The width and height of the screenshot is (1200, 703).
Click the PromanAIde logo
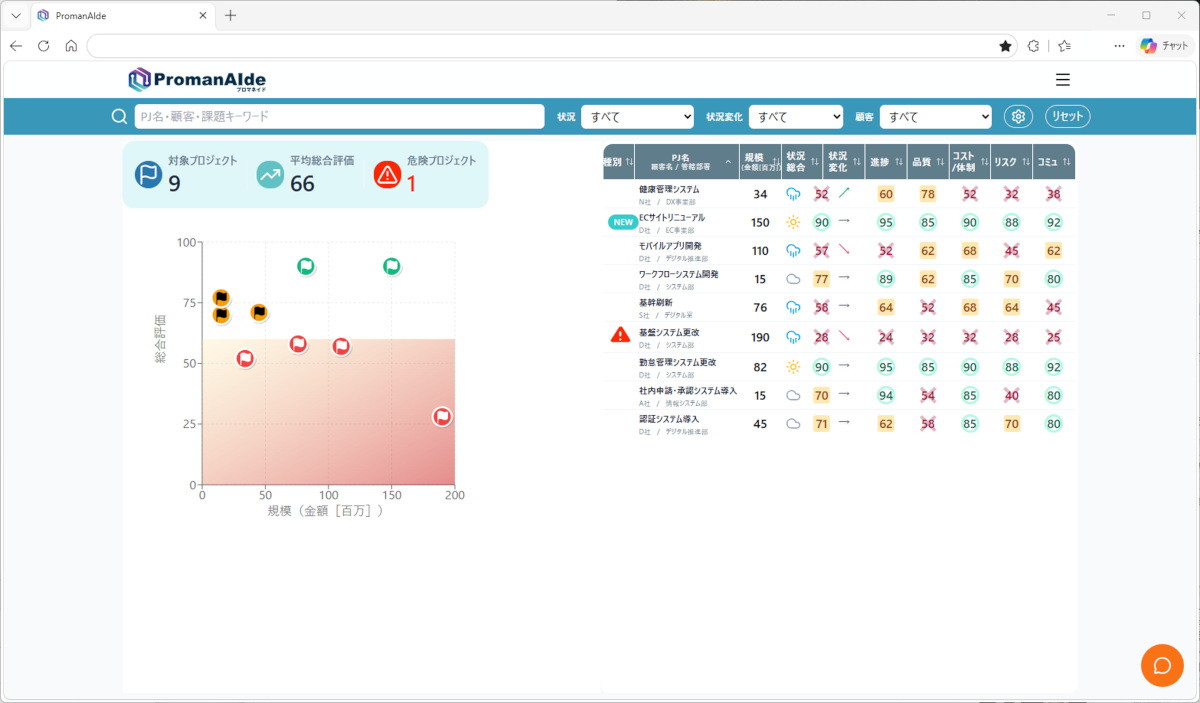[197, 80]
